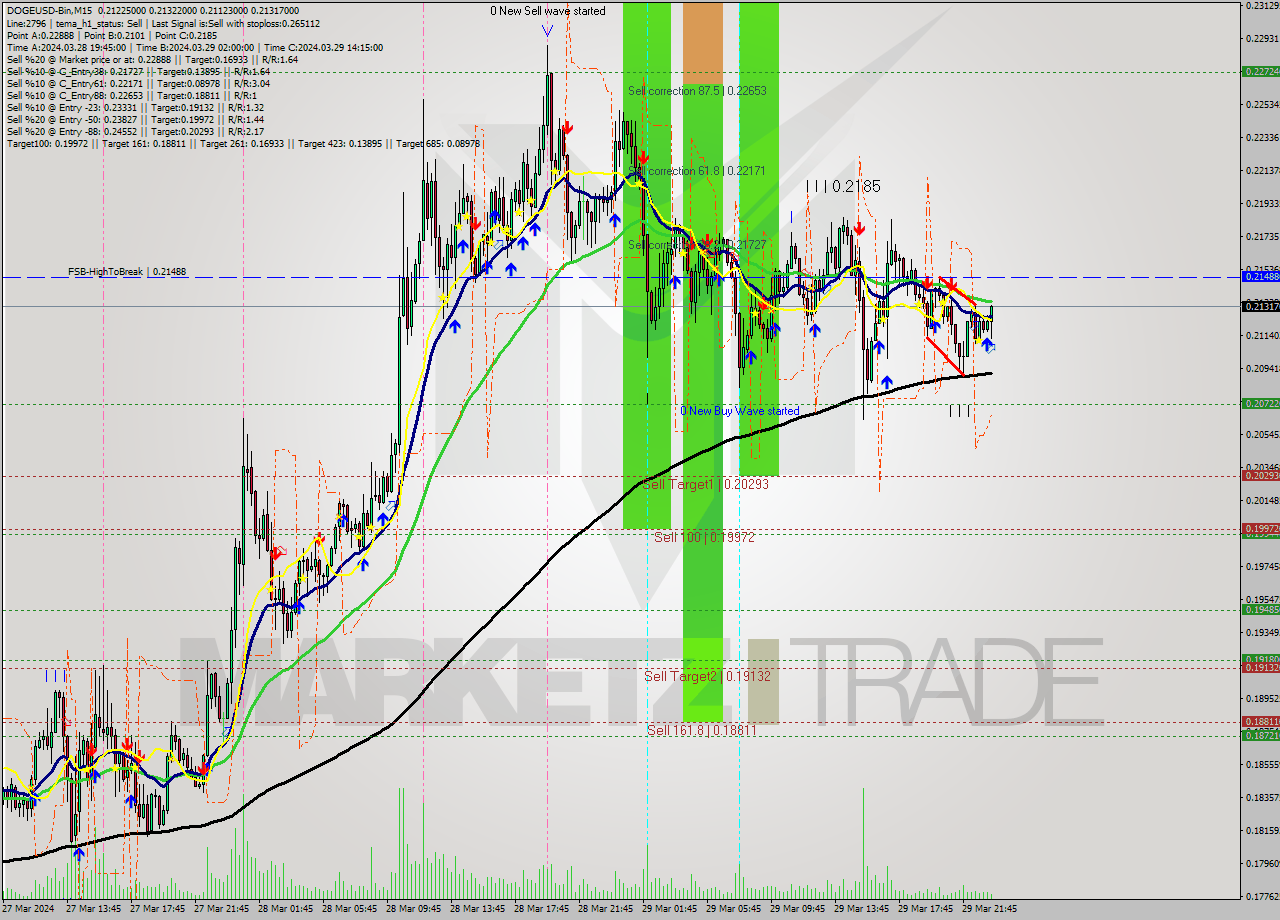Click the 0.21735 price scale value
The image size is (1280, 920).
point(1263,236)
